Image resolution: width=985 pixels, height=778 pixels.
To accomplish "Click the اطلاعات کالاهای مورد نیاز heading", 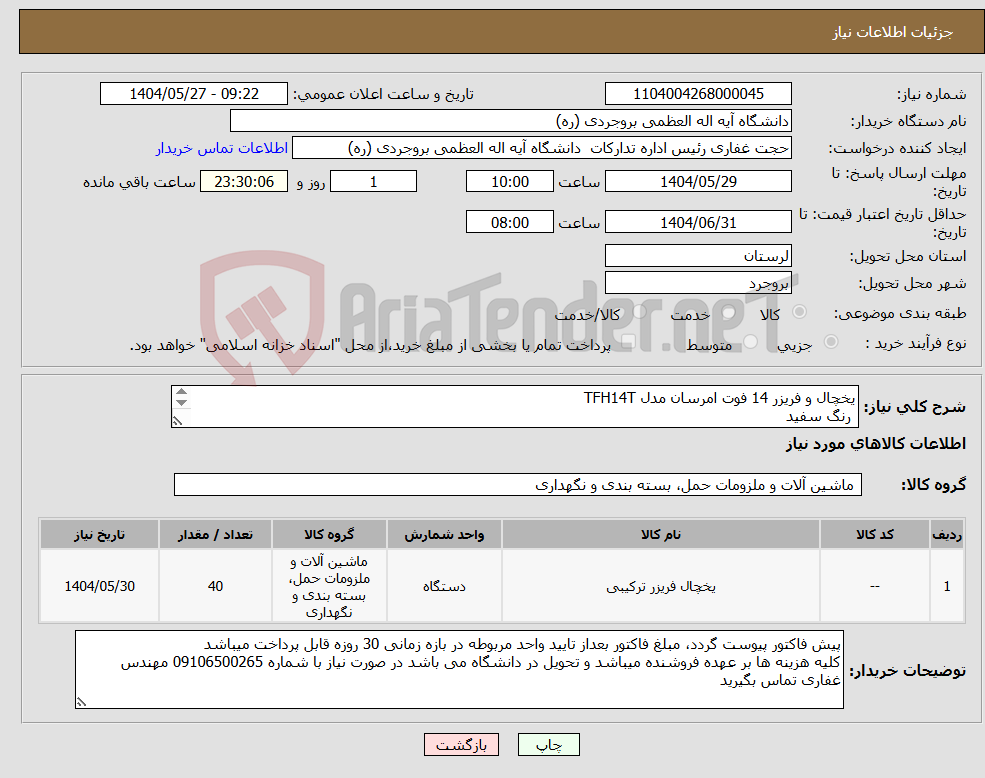I will pyautogui.click(x=876, y=444).
